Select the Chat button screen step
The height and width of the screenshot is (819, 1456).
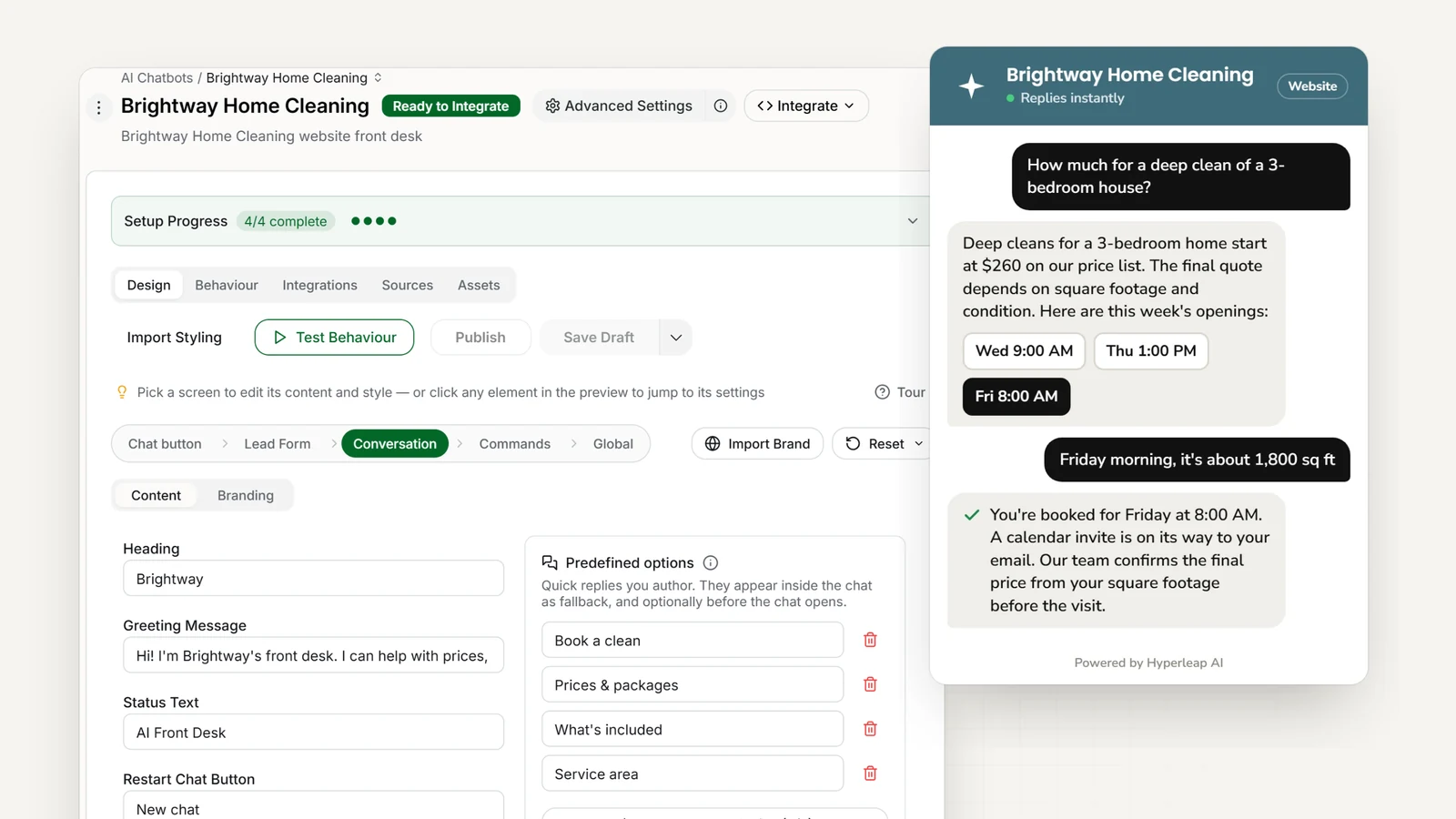click(x=165, y=443)
